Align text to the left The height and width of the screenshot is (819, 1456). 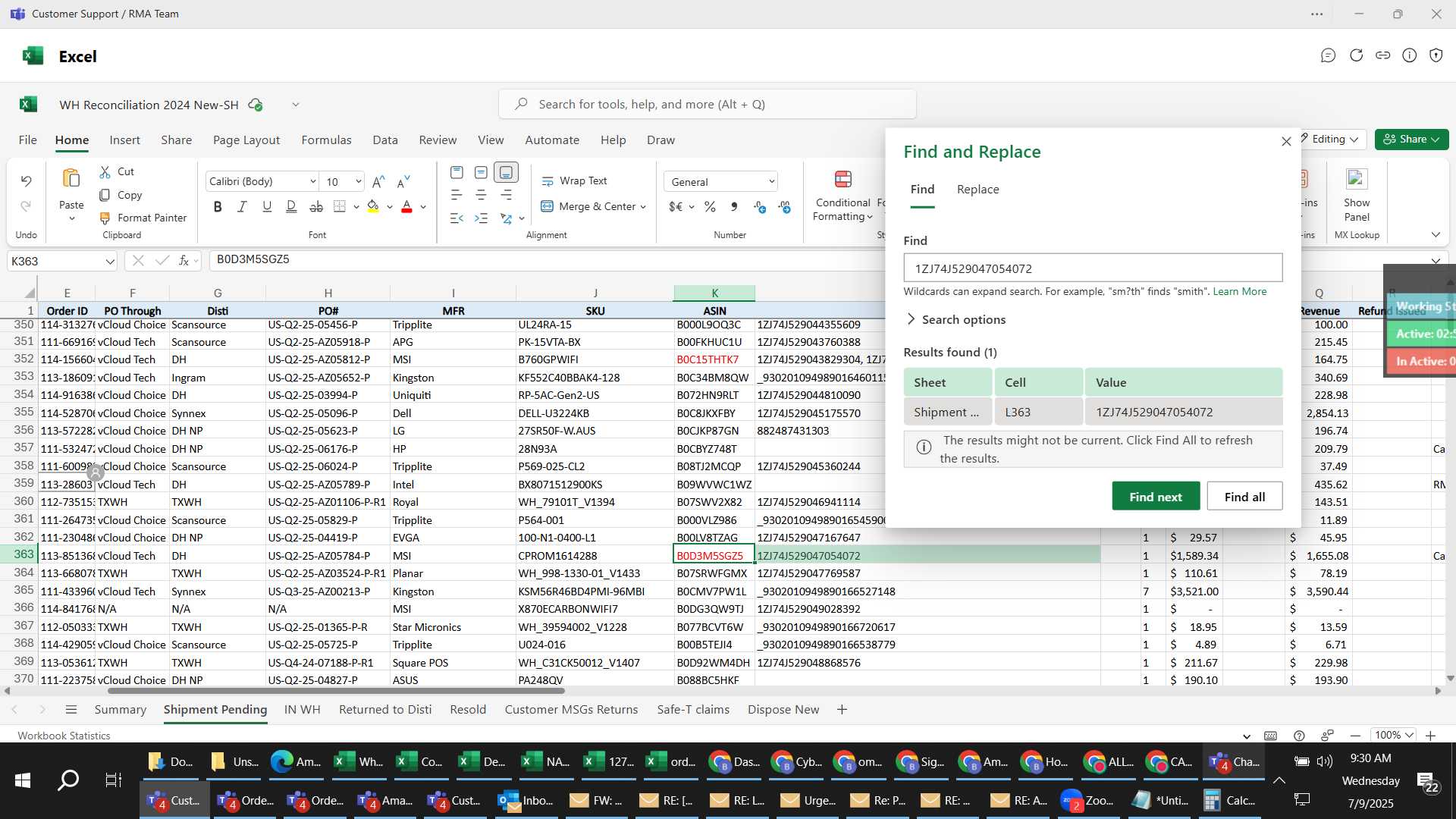tap(457, 196)
